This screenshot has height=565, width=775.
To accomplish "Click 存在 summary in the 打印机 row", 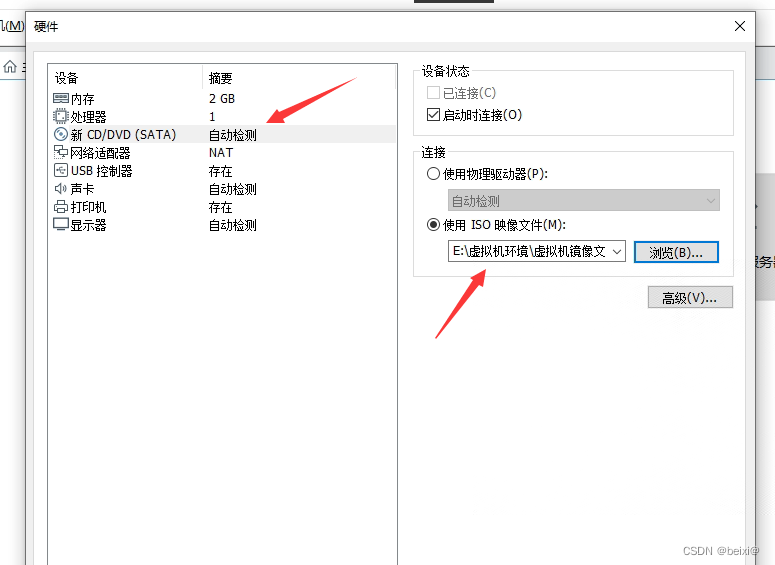I will pyautogui.click(x=220, y=207).
